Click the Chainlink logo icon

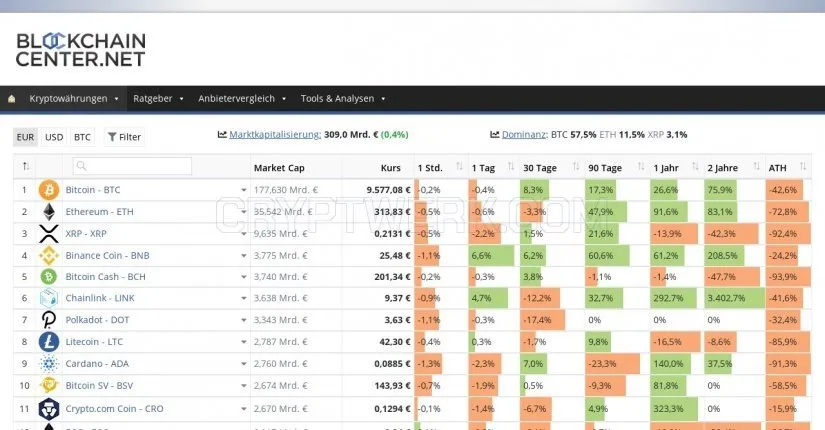click(x=49, y=298)
